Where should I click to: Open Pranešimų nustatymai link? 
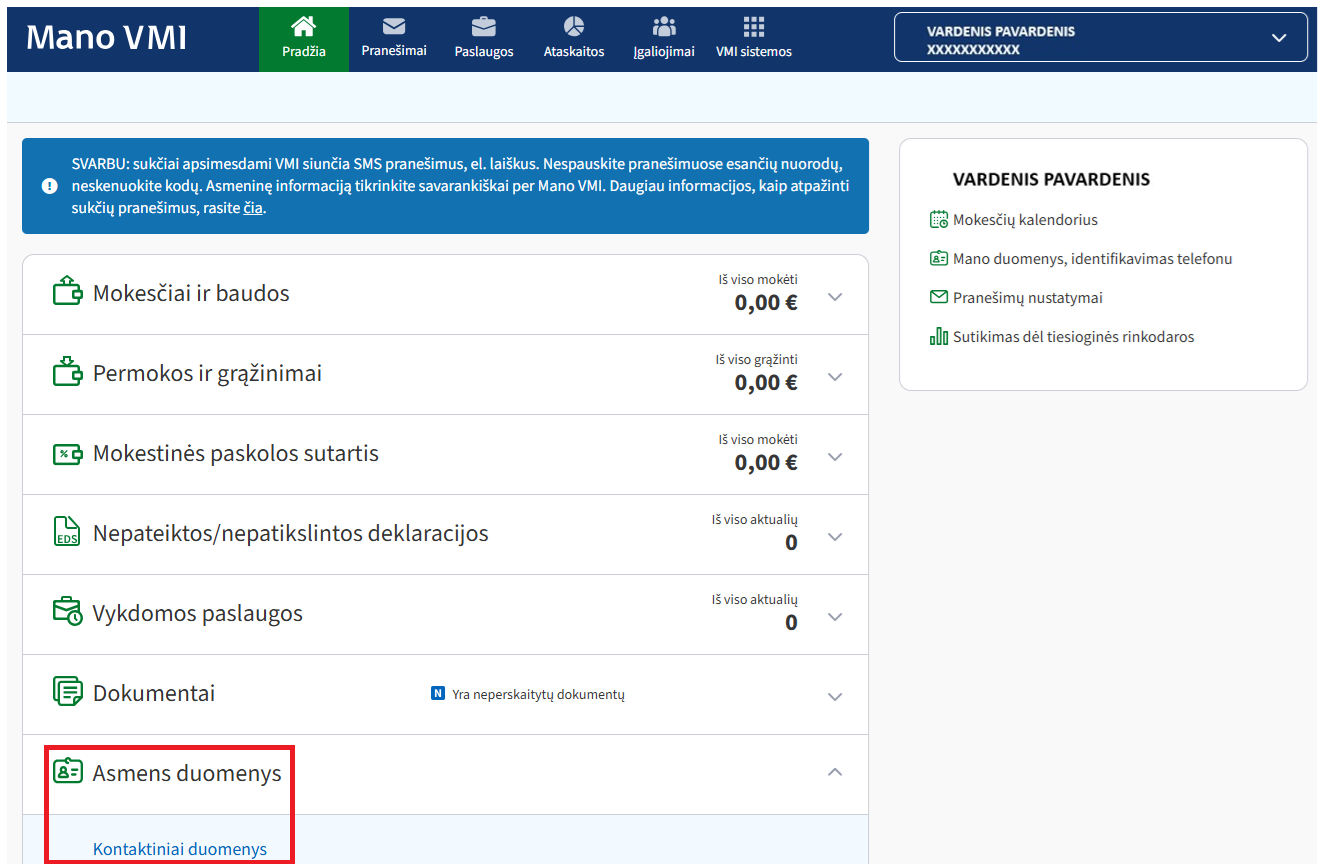click(1028, 298)
